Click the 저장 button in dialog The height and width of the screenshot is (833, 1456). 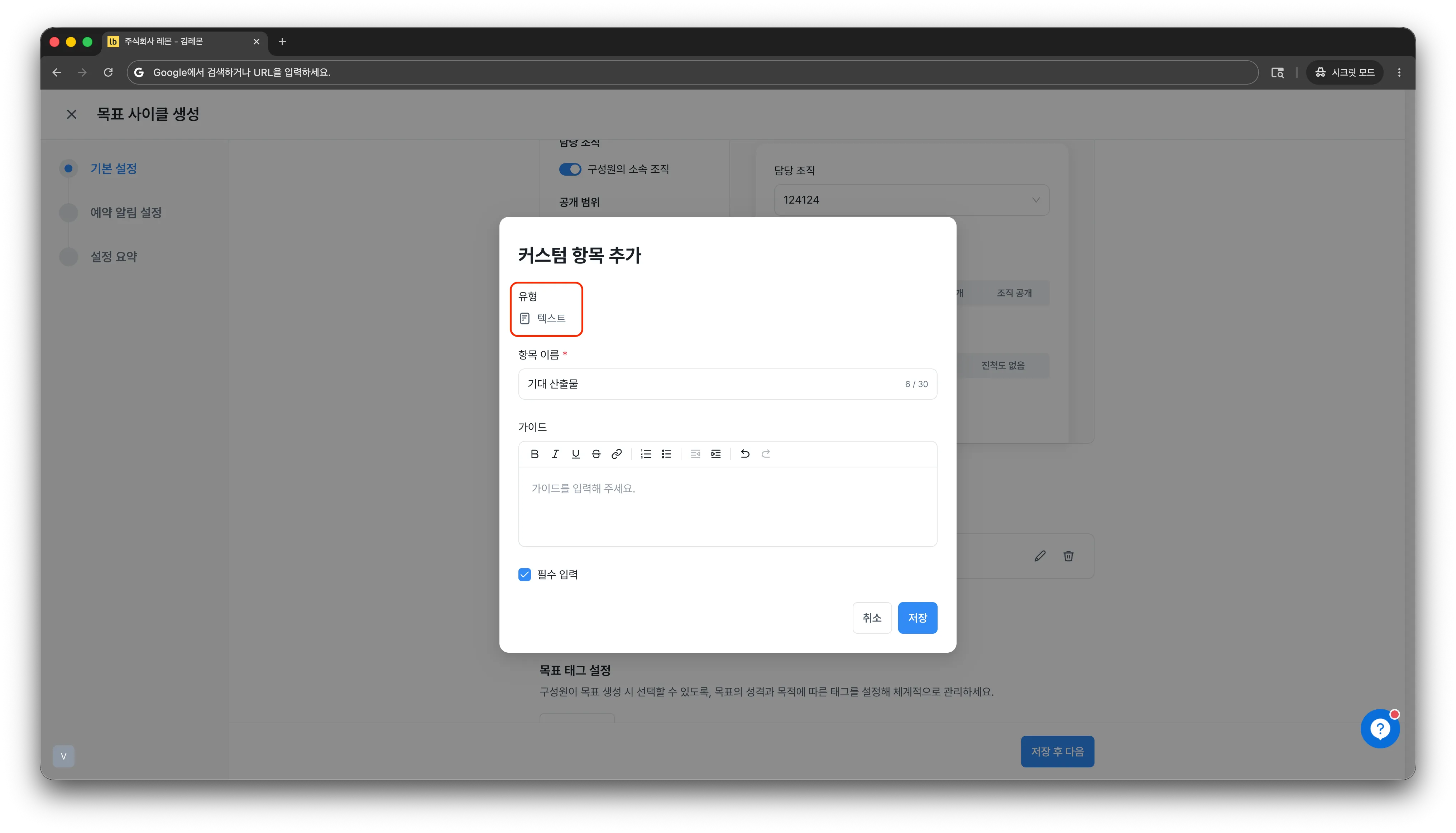coord(917,618)
